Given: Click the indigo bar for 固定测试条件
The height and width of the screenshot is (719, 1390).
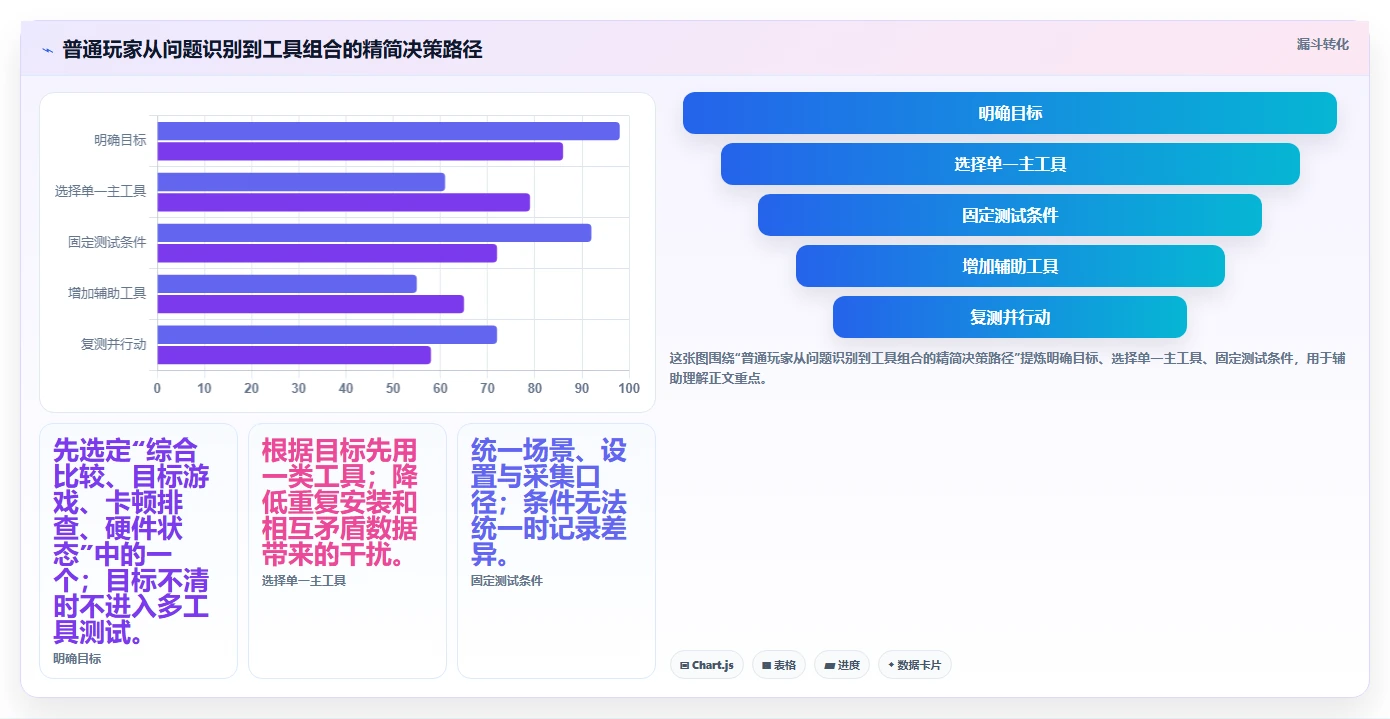Looking at the screenshot, I should [x=374, y=233].
